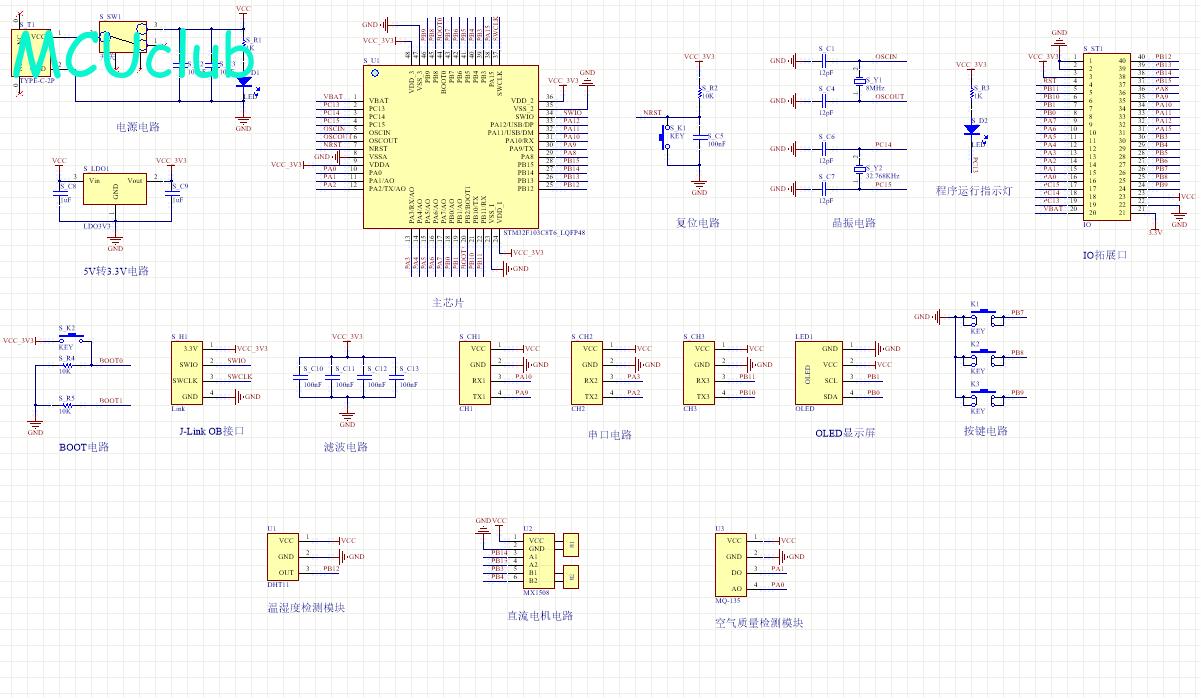
Task: Select the S_R5 10K BOOT1 resistor
Action: point(66,405)
